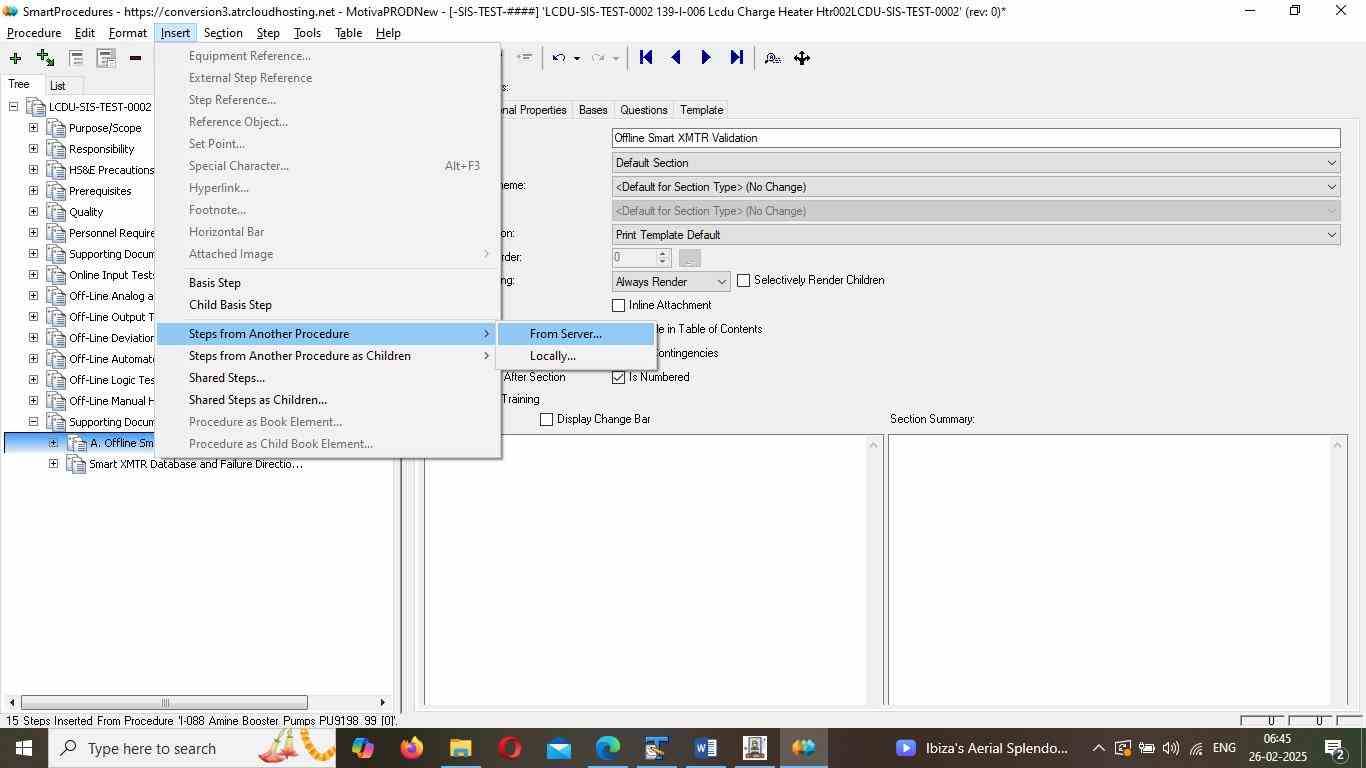Click the first record navigation arrow
The image size is (1366, 768).
pyautogui.click(x=646, y=58)
